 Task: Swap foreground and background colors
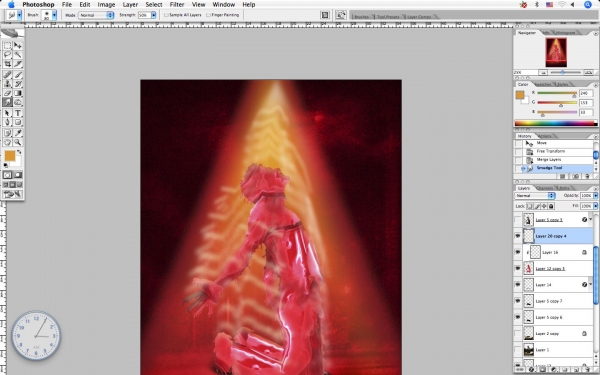tap(19, 152)
